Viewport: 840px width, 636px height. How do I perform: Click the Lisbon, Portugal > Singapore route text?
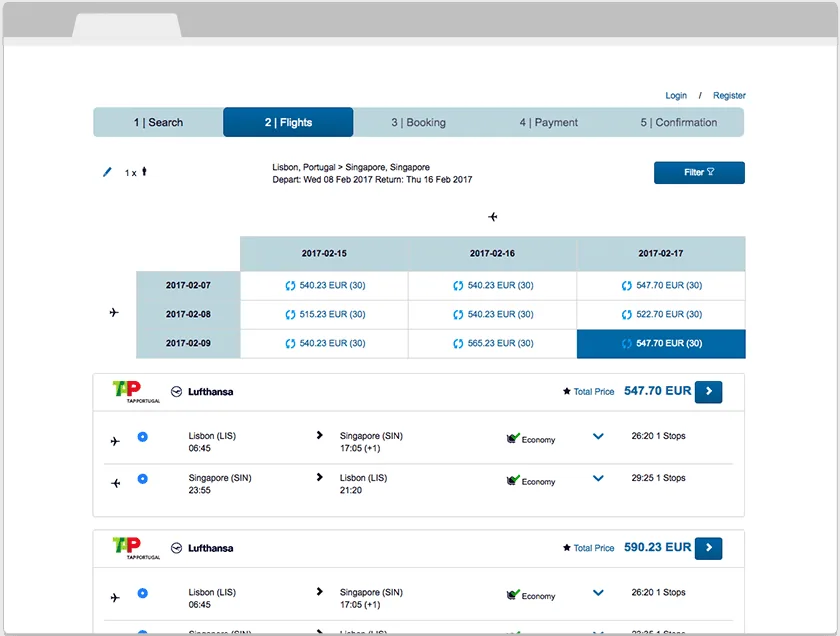click(351, 167)
